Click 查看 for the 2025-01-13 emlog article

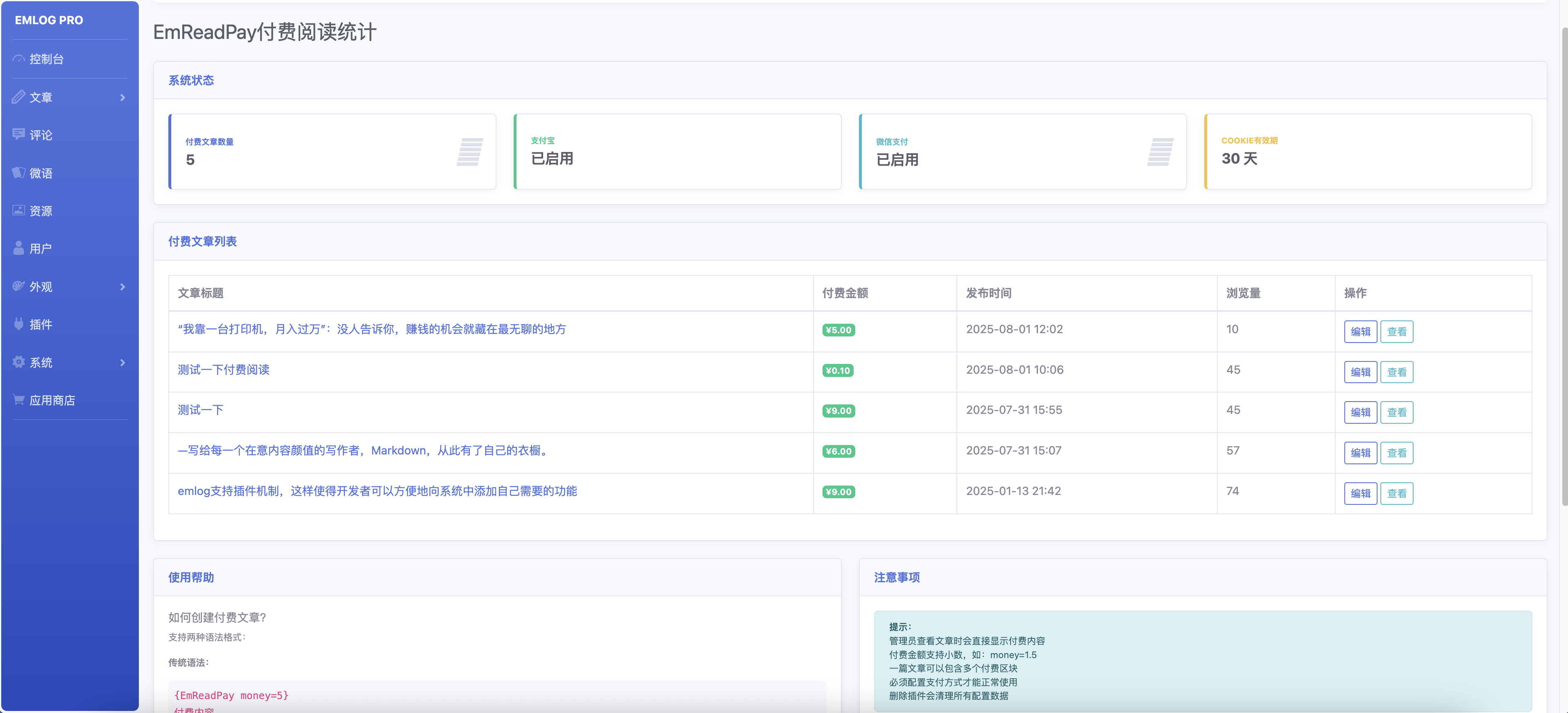tap(1396, 493)
